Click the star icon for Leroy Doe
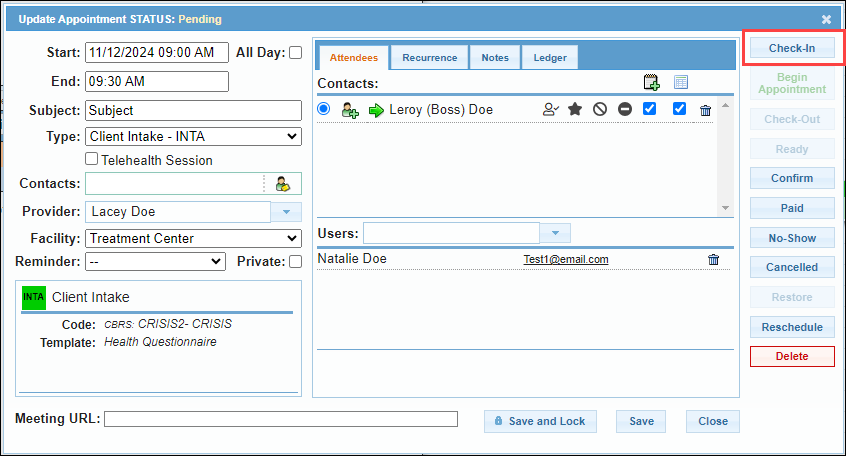Screen dimensions: 846x456 [575, 110]
